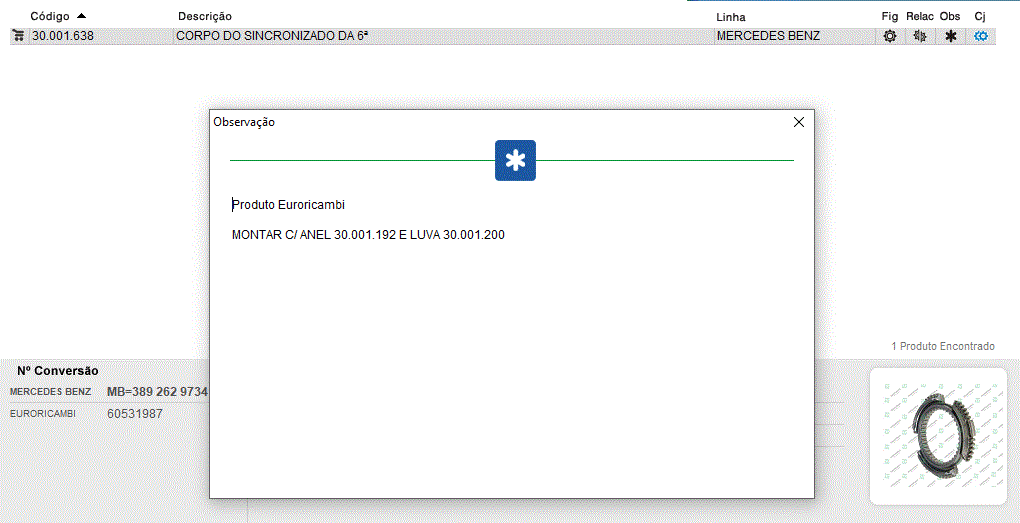Click the Cj column header

click(980, 17)
